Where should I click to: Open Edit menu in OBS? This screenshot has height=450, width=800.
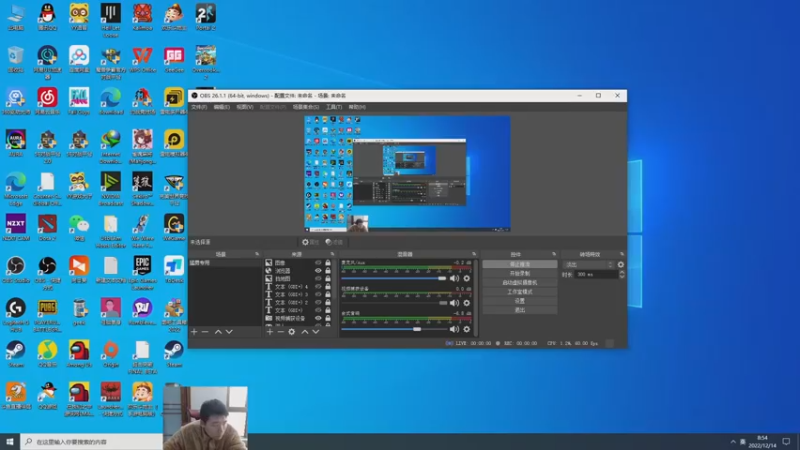pyautogui.click(x=221, y=107)
